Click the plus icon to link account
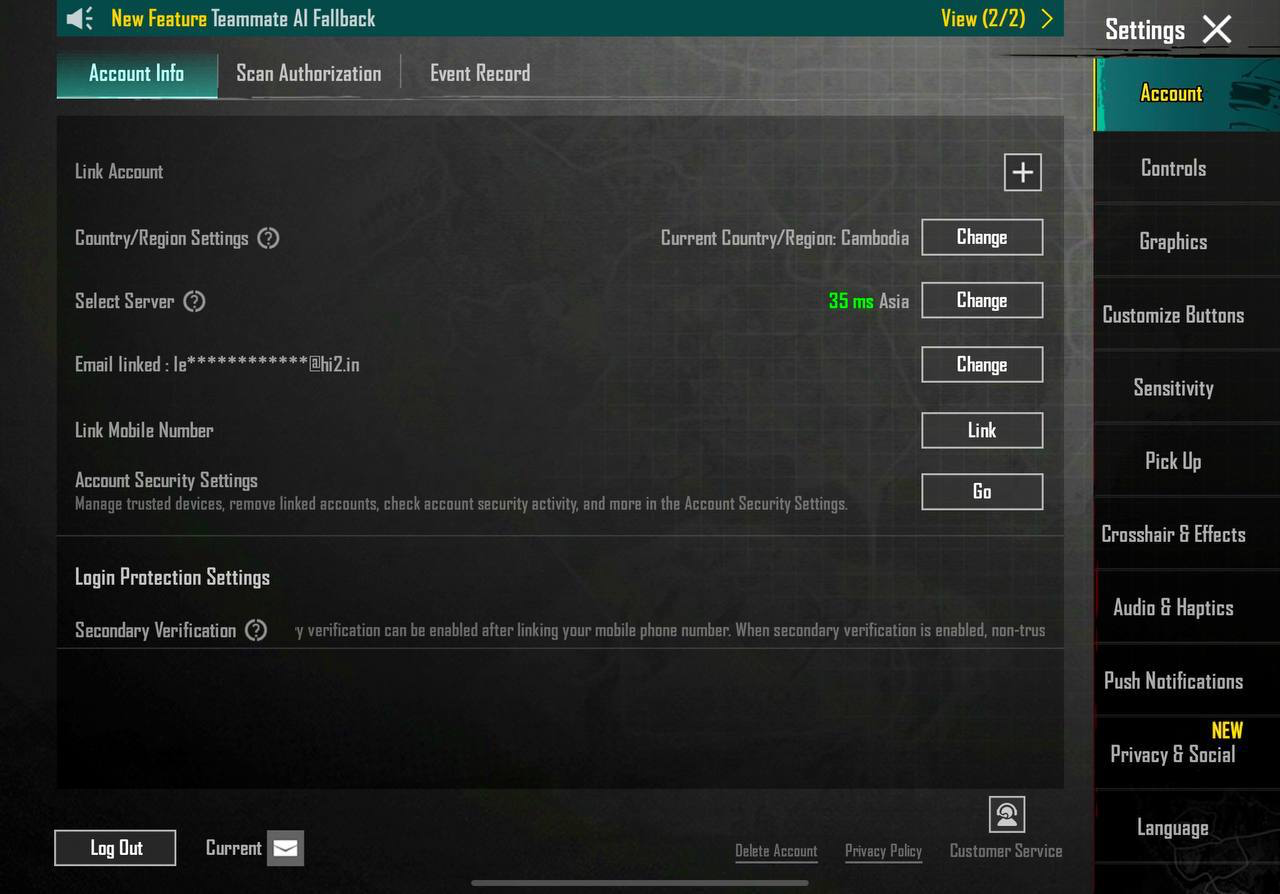The image size is (1280, 894). coord(1022,172)
